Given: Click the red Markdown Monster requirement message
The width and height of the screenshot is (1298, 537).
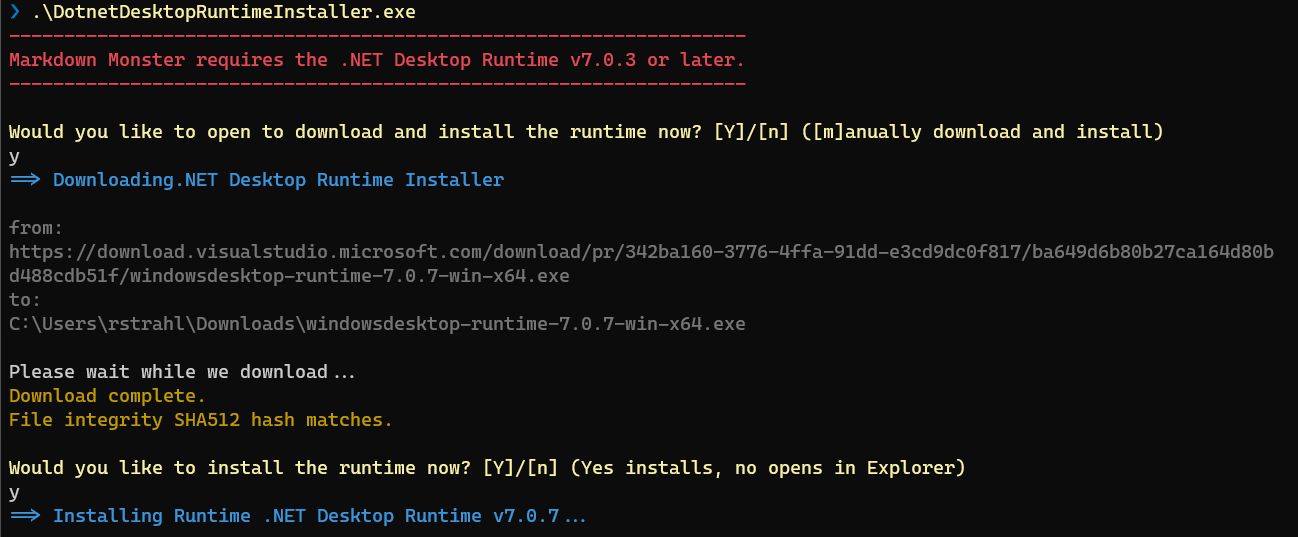Looking at the screenshot, I should tap(377, 60).
